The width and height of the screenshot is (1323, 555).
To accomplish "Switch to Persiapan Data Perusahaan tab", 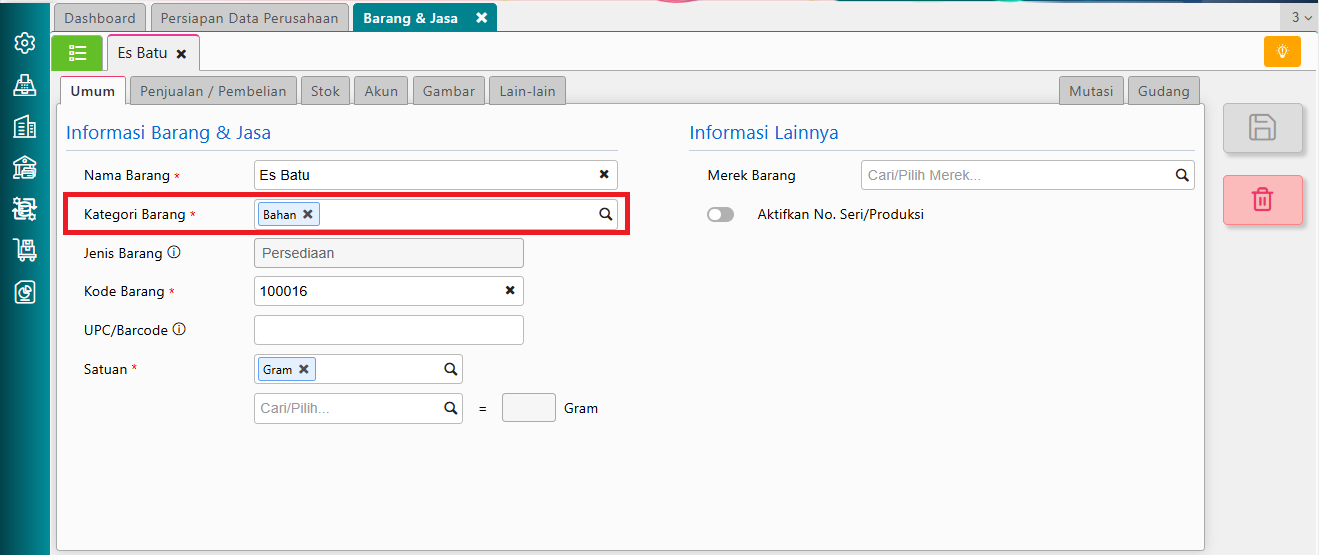I will coord(250,18).
